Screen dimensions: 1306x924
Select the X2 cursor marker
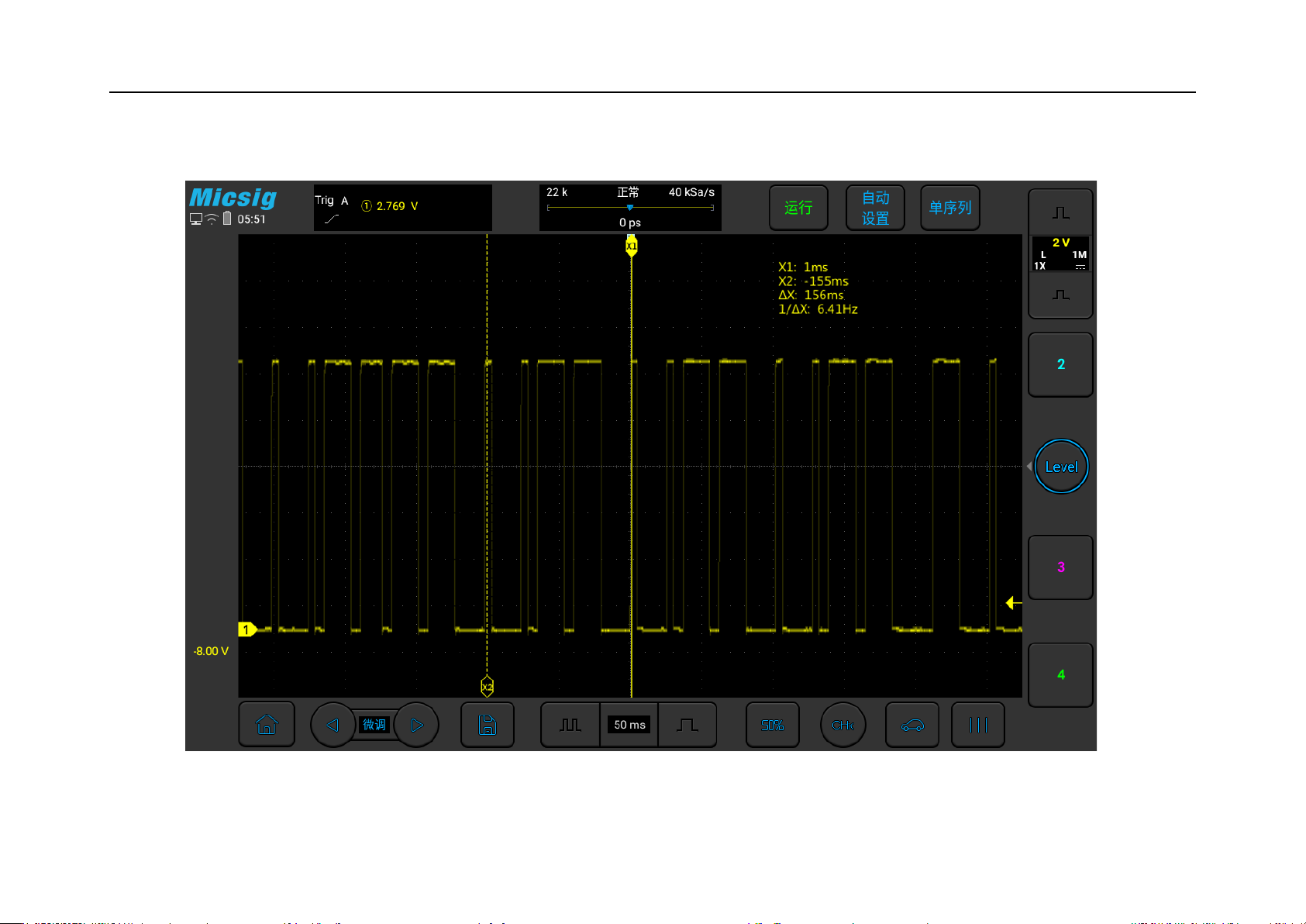487,687
